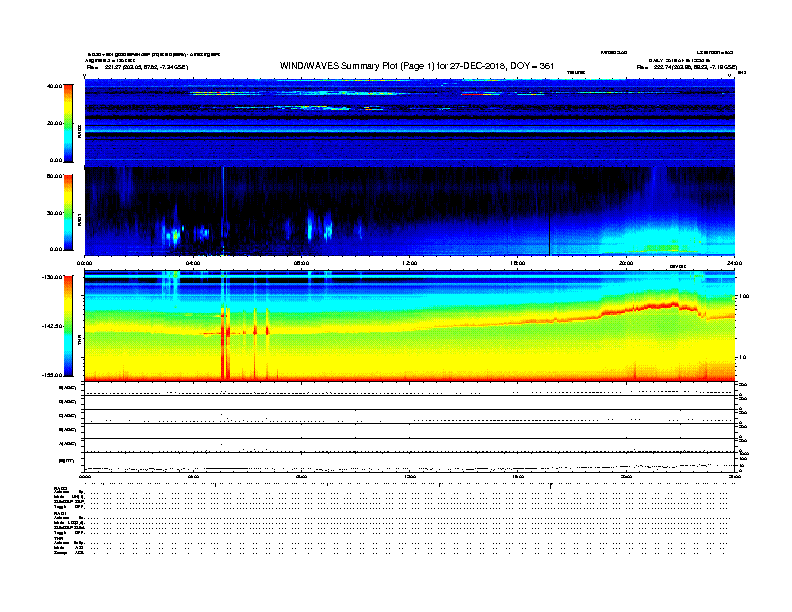
Task: Click the 30.00 label on RAD1 color scale
Action: tap(54, 213)
